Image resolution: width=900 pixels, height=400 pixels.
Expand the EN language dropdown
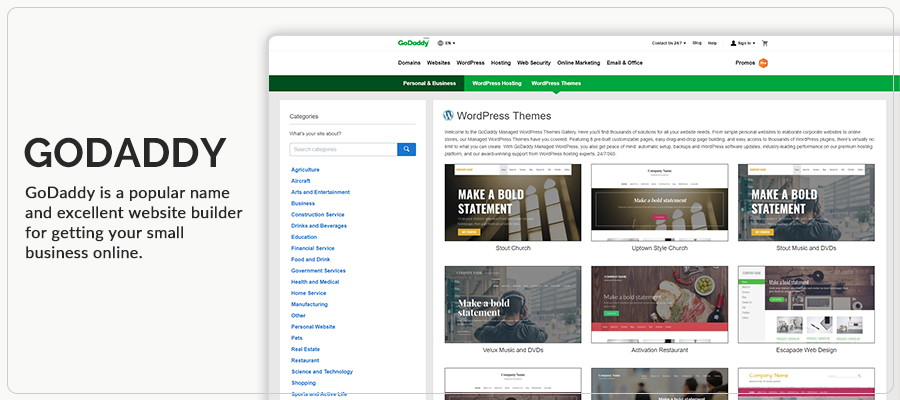pyautogui.click(x=451, y=43)
